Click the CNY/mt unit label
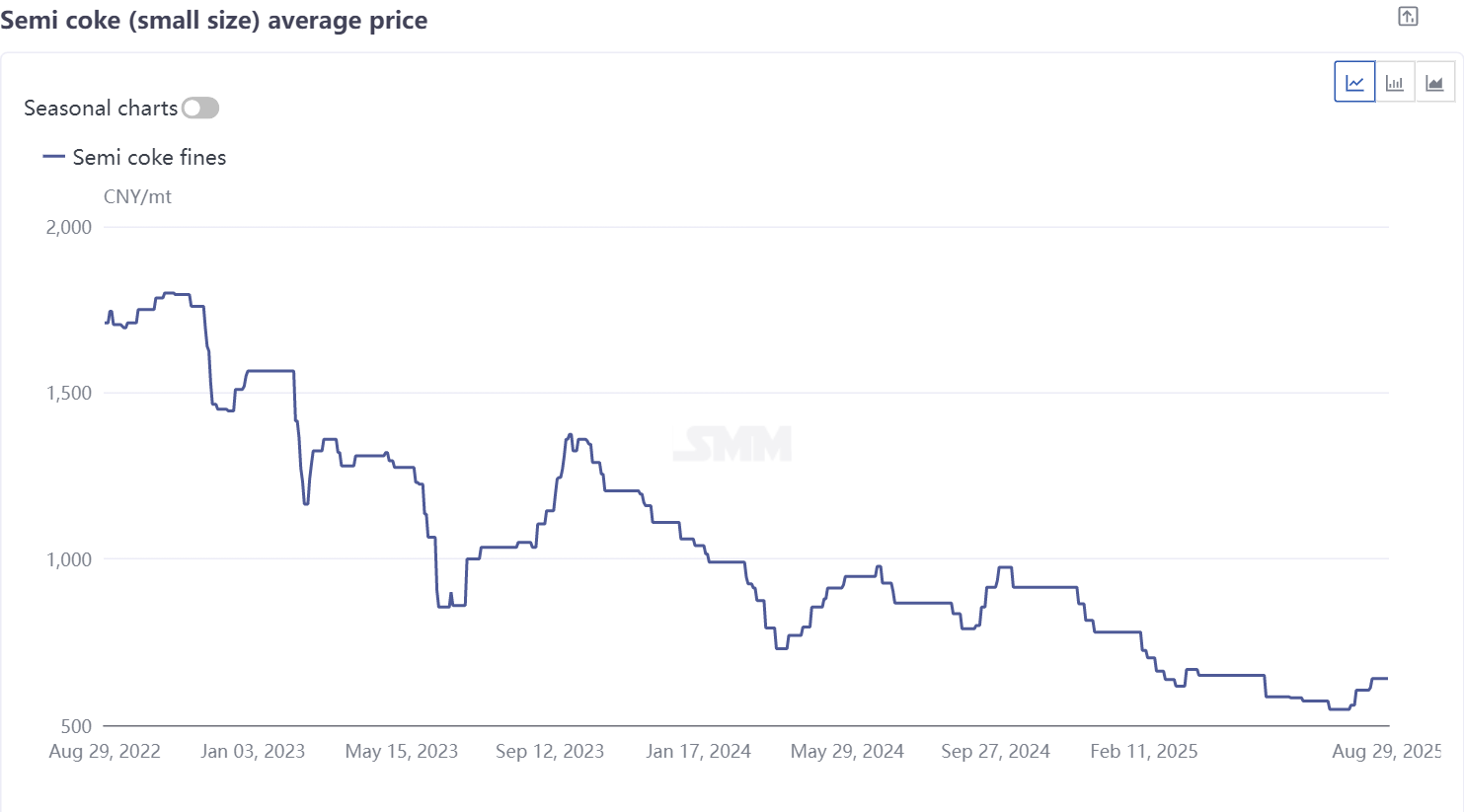The height and width of the screenshot is (812, 1464). pyautogui.click(x=137, y=196)
